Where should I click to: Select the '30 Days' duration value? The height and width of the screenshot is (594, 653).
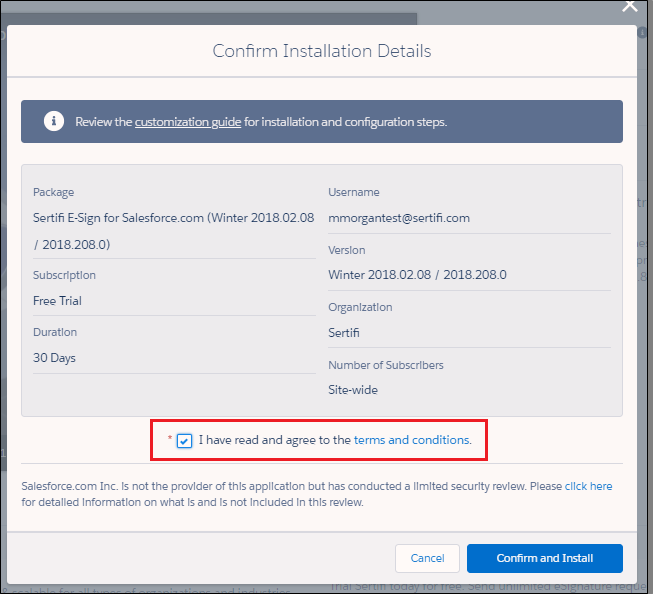54,358
